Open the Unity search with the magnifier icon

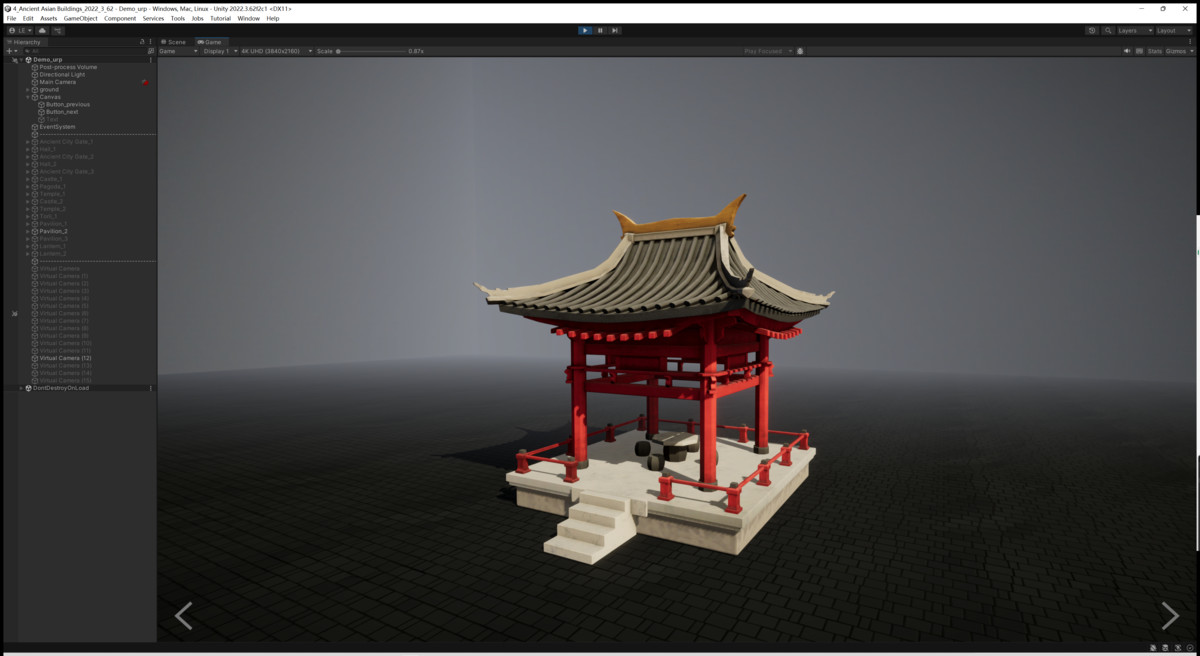click(1108, 30)
